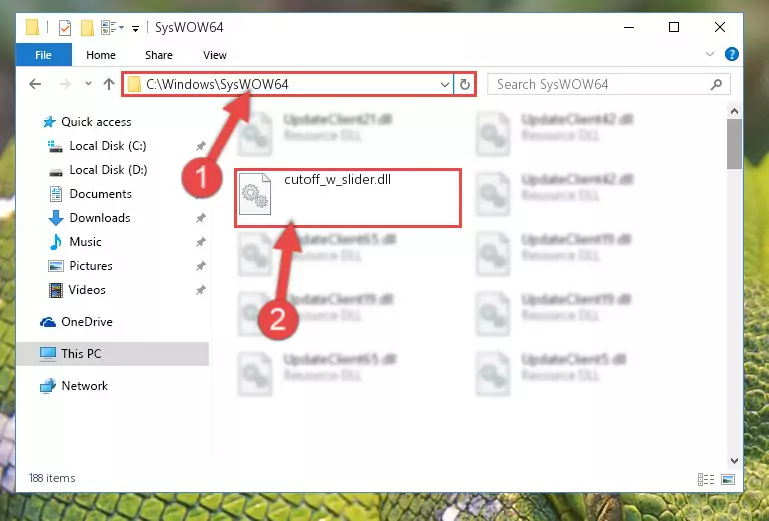
Task: Maximize the SysWOW64 window
Action: [674, 27]
